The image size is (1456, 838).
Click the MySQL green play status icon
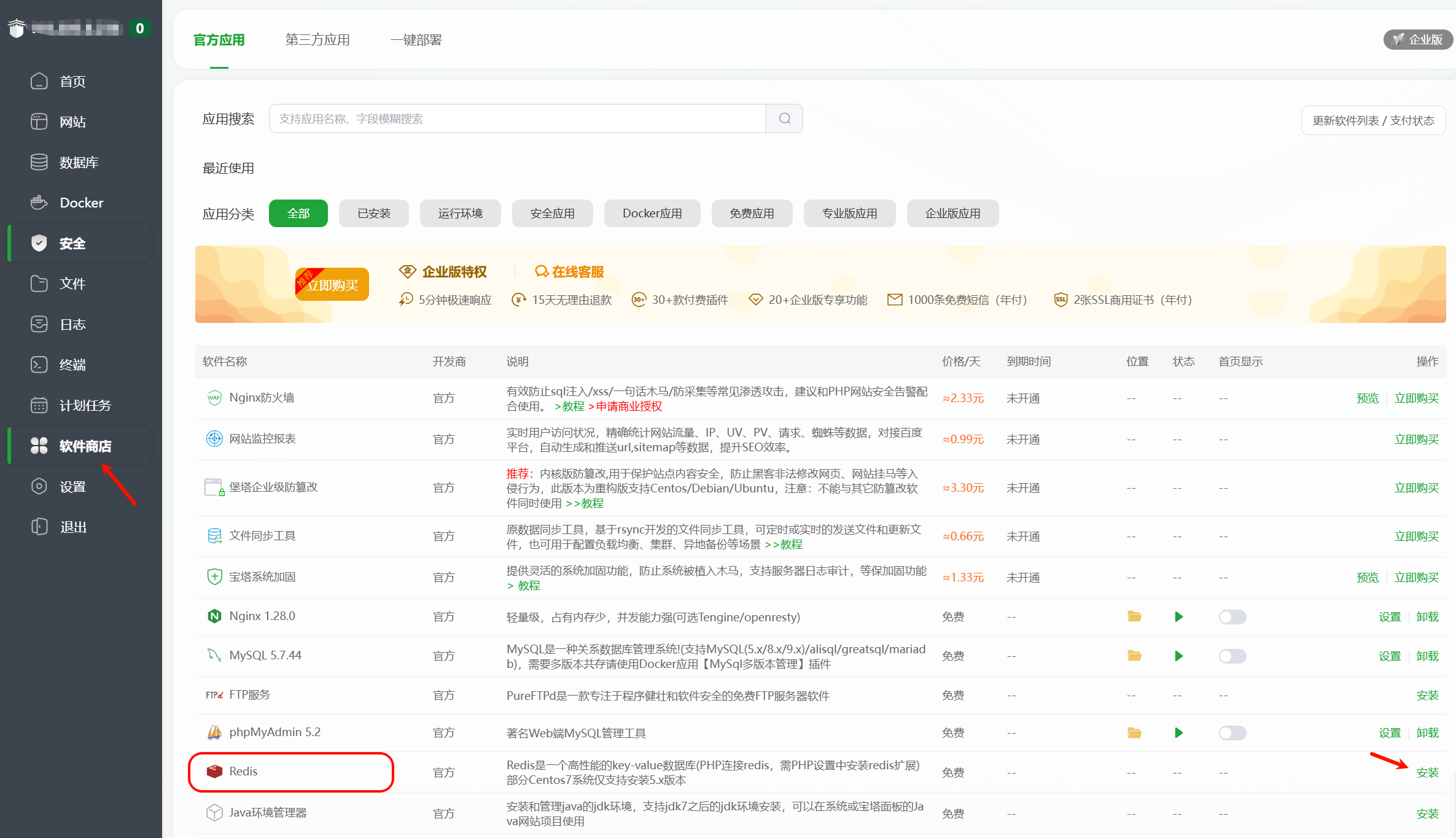coord(1178,656)
